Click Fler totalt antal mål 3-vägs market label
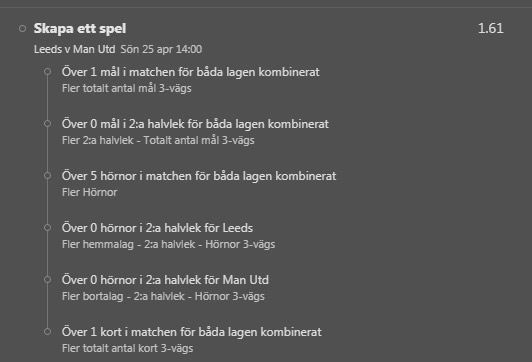Viewport: 532px width, 362px height. click(x=127, y=89)
